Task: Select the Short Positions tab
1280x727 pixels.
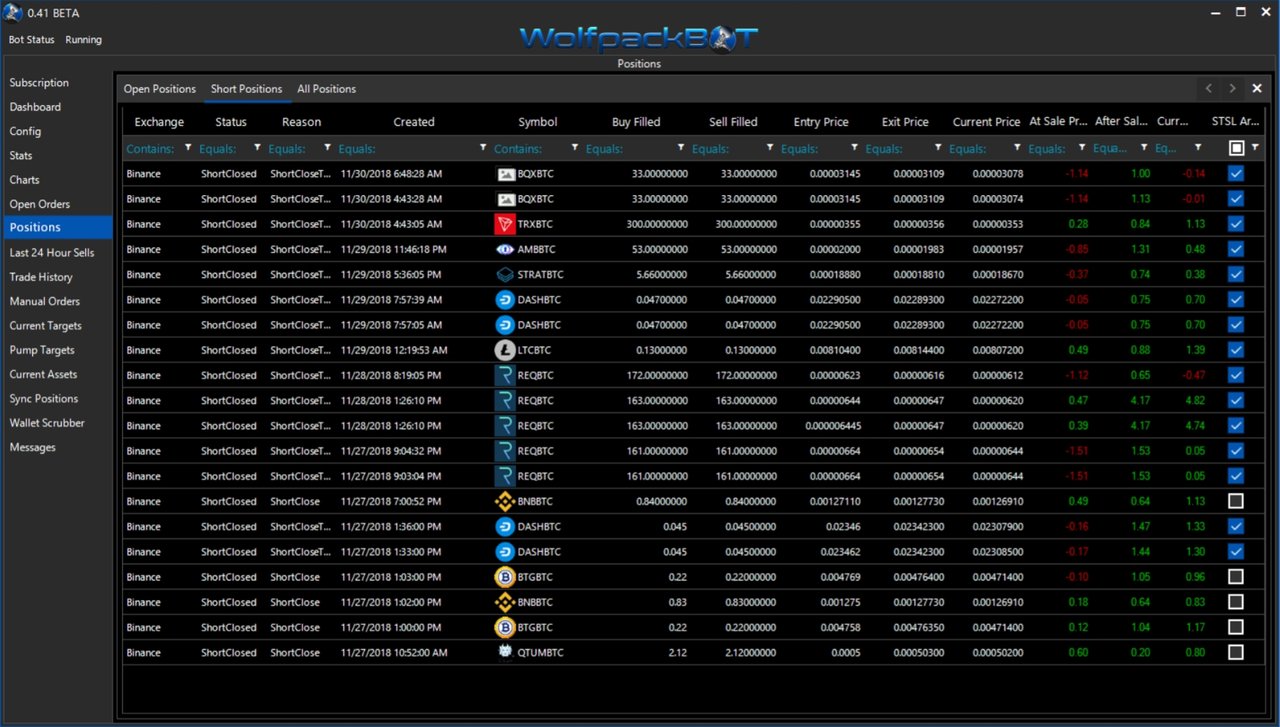Action: [x=246, y=89]
